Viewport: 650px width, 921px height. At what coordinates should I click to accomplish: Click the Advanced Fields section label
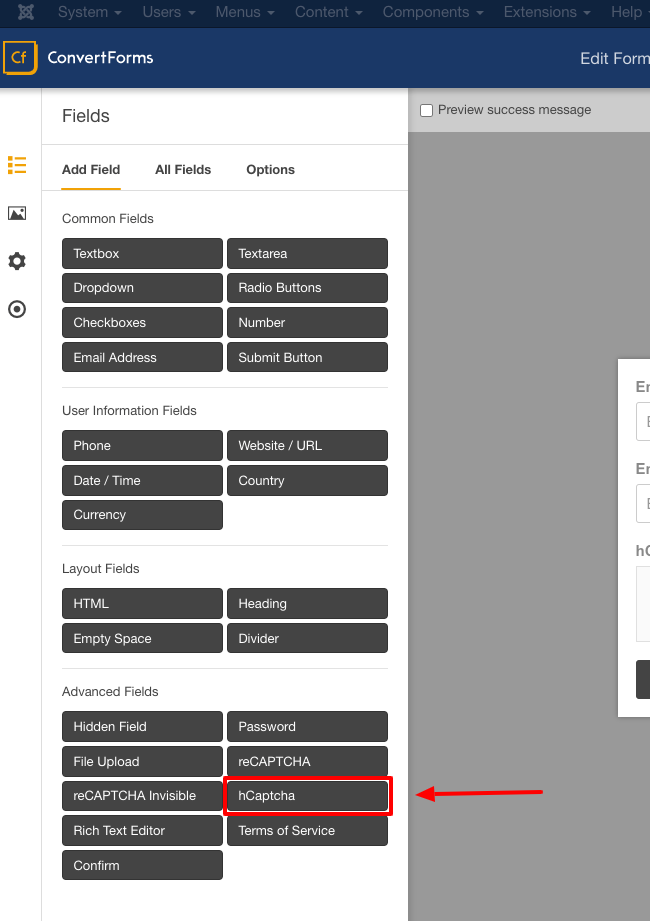[110, 691]
